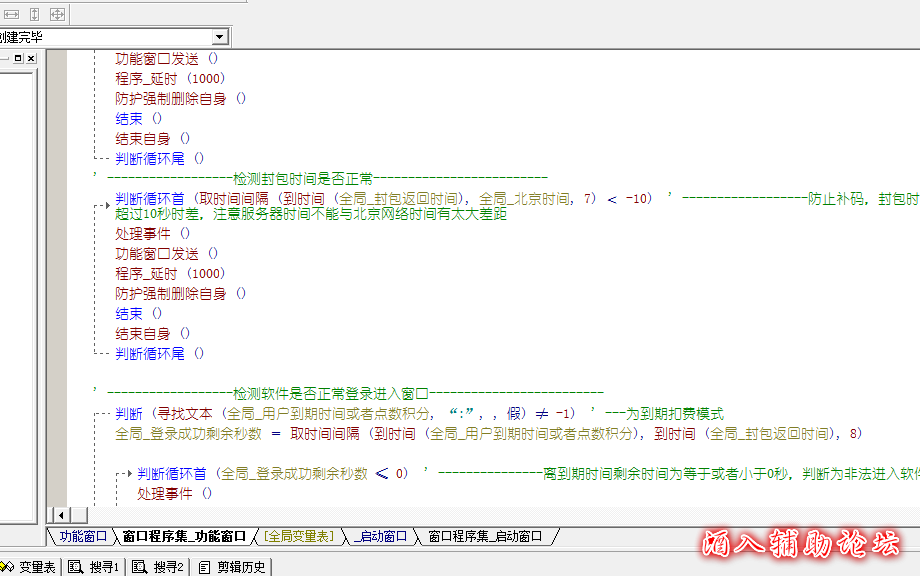Switch to the 功能窗口 tab
The height and width of the screenshot is (576, 920).
[x=82, y=536]
